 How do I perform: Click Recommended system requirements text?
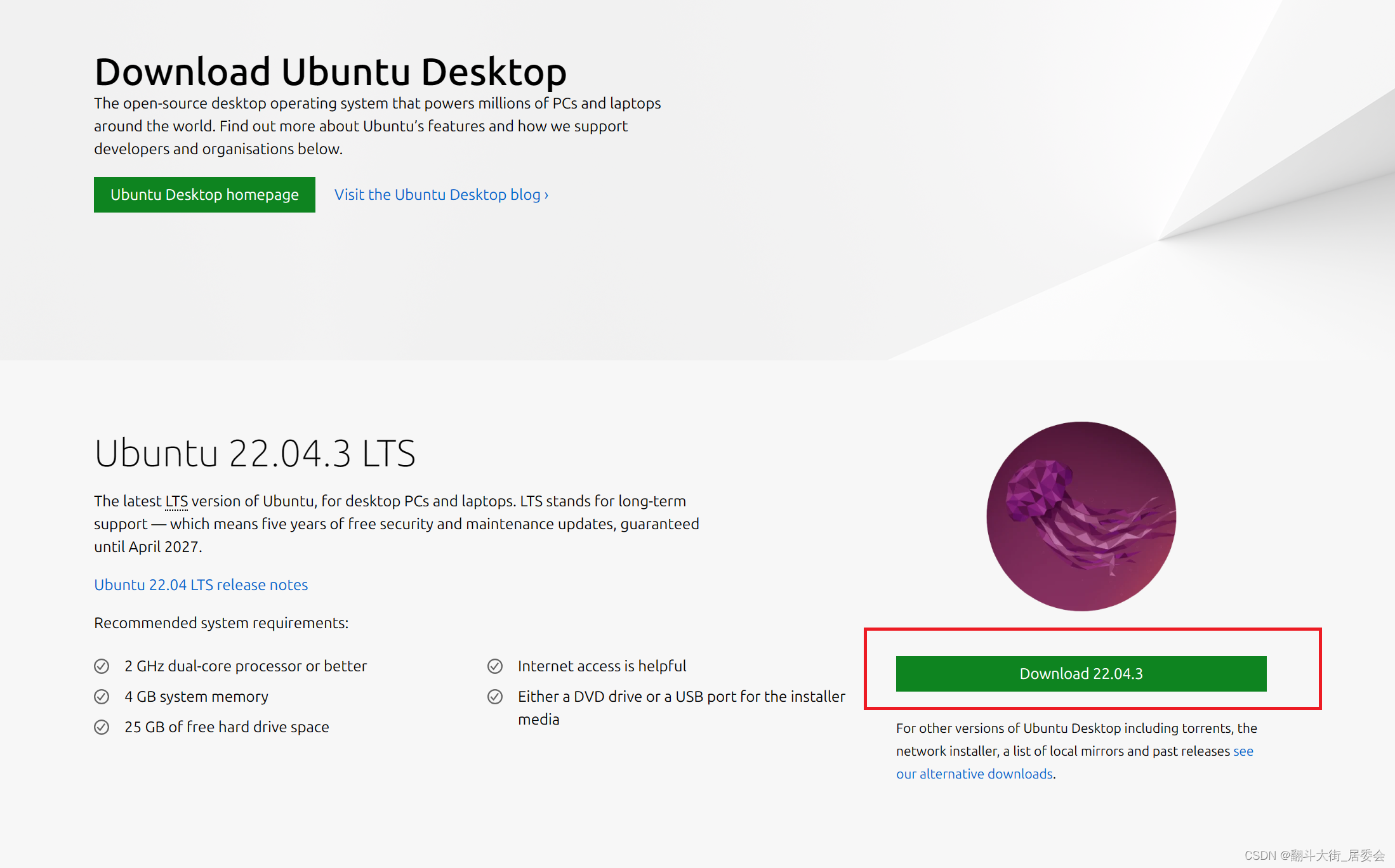pyautogui.click(x=221, y=623)
